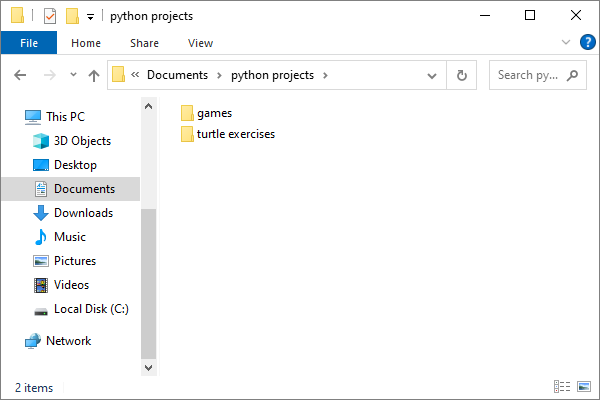
Task: Go back using the Back arrow
Action: coord(20,75)
